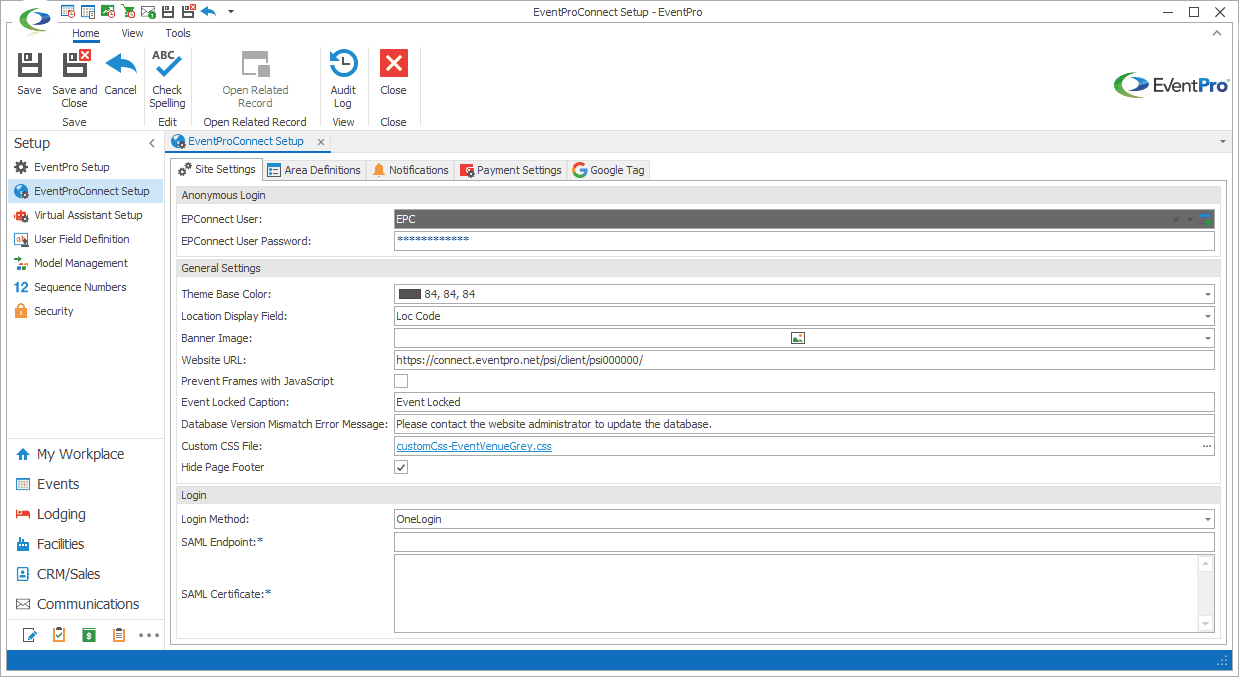1239x677 pixels.
Task: Click the blue undo arrow in quick access toolbar
Action: click(208, 12)
